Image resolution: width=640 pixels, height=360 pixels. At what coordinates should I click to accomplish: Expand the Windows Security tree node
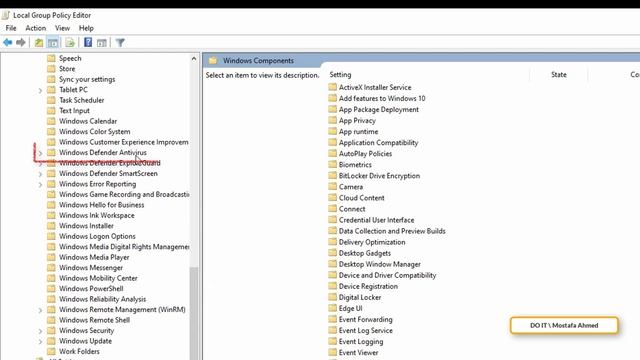pos(40,331)
